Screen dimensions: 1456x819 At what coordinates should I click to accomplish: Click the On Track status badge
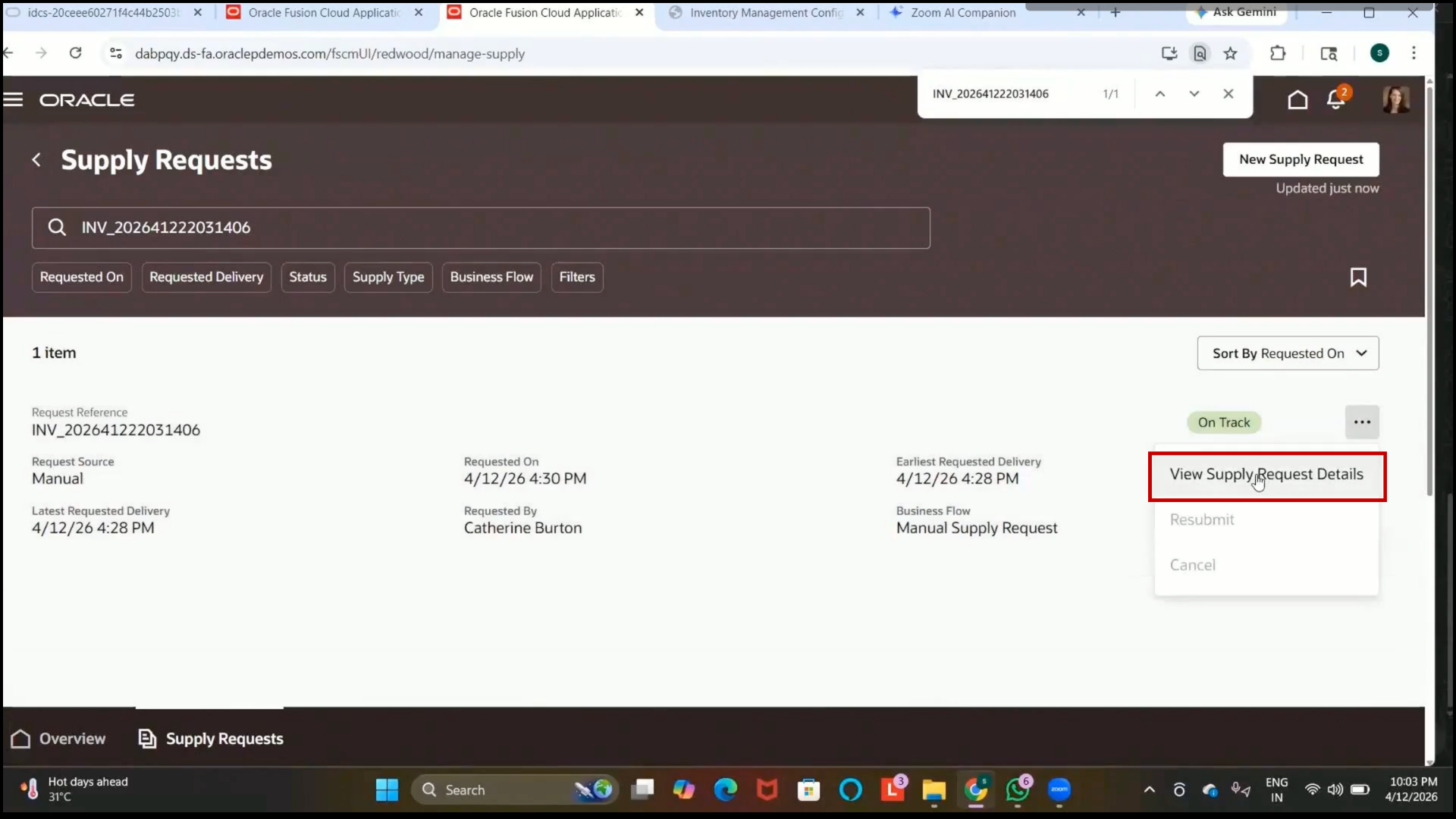[1224, 422]
